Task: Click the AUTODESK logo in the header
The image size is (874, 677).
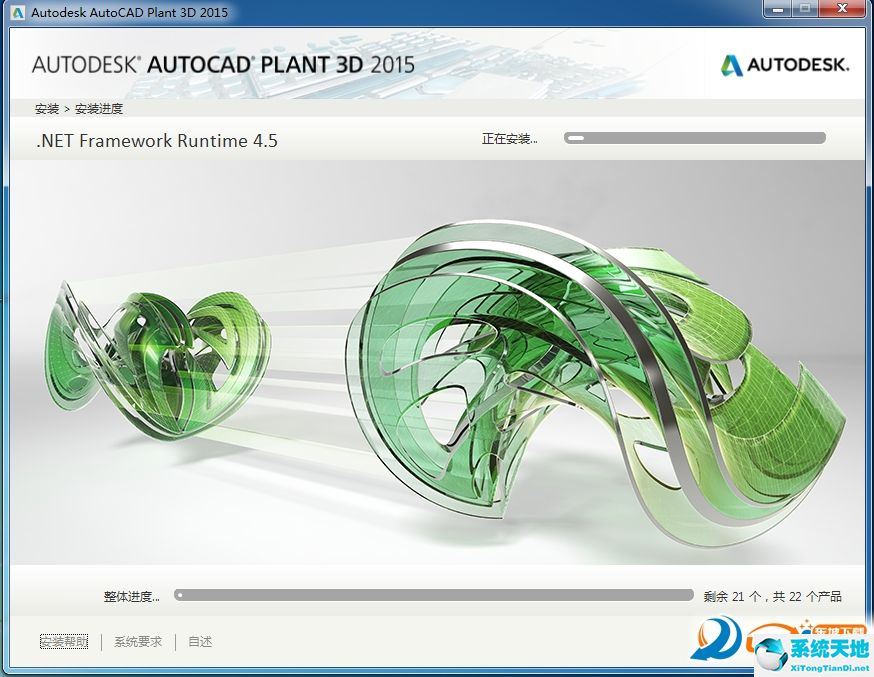Action: coord(786,65)
